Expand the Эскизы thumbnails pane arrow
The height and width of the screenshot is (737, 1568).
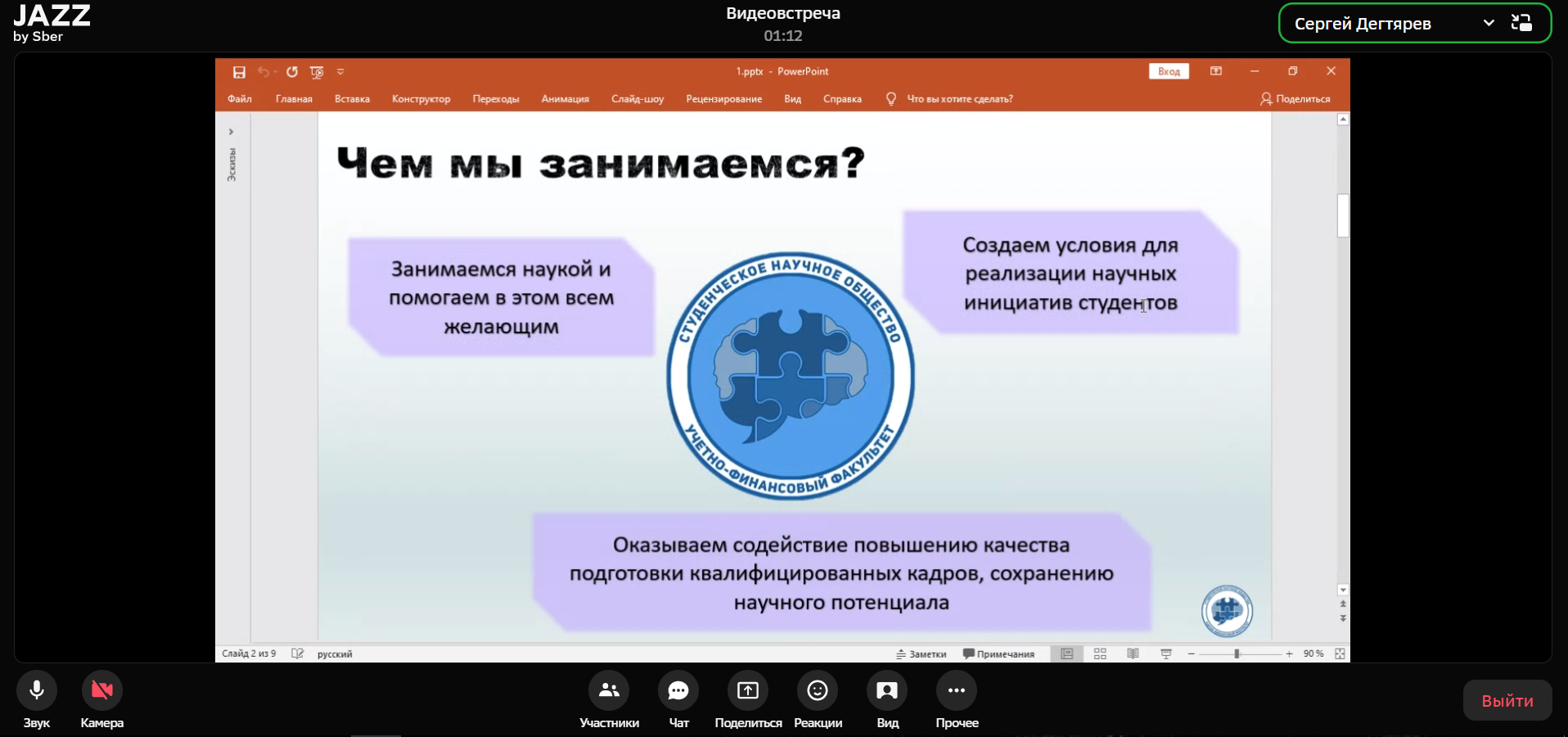(232, 131)
